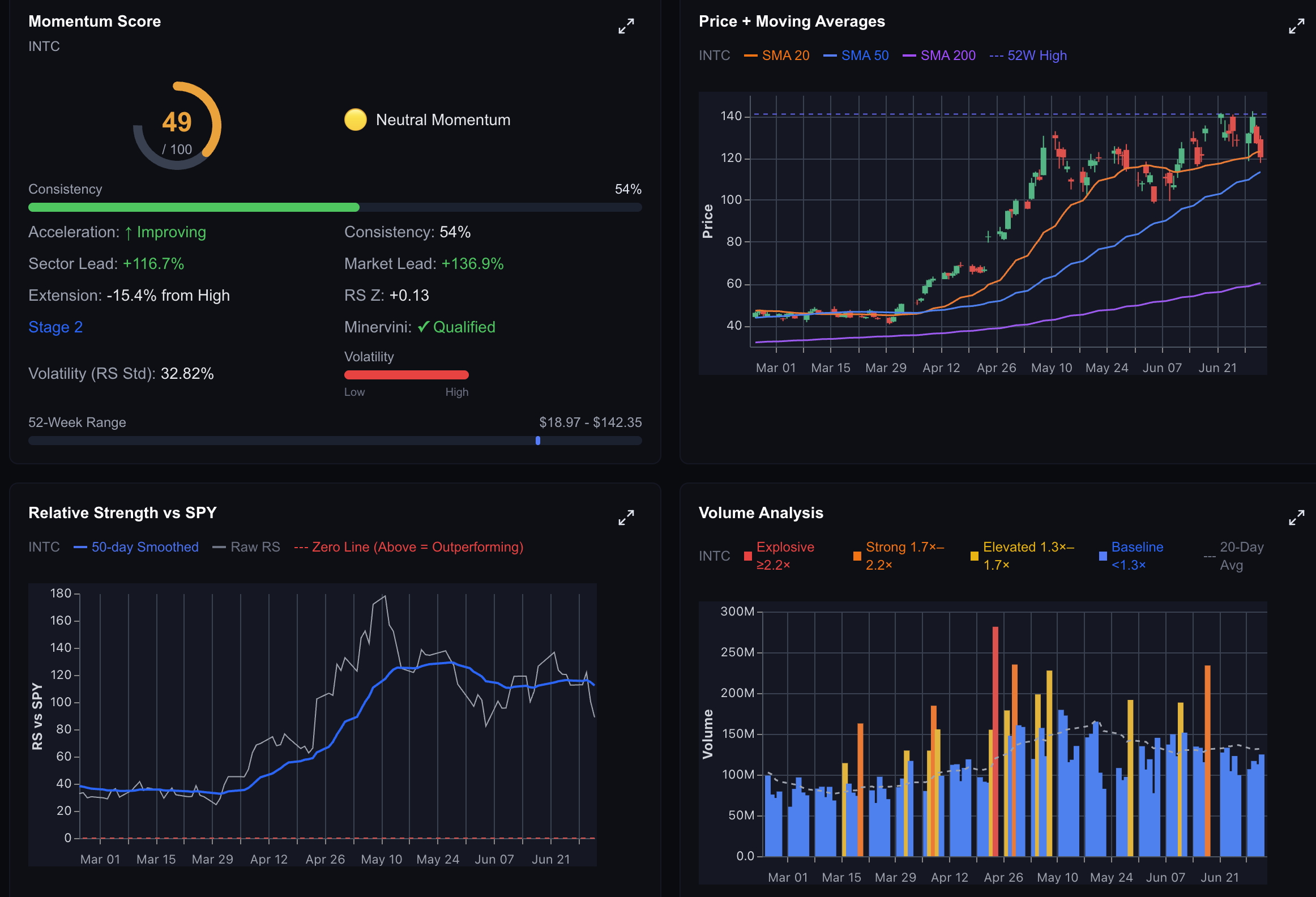Click the 52-Week Range position marker

pos(538,441)
